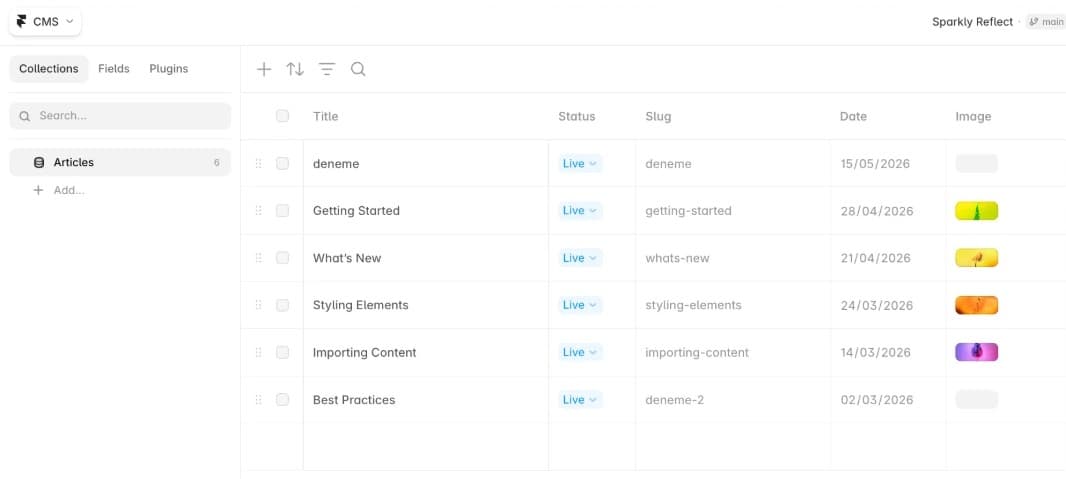Screen dimensions: 1066x479
Task: Check the Getting Started row checkbox
Action: [282, 211]
